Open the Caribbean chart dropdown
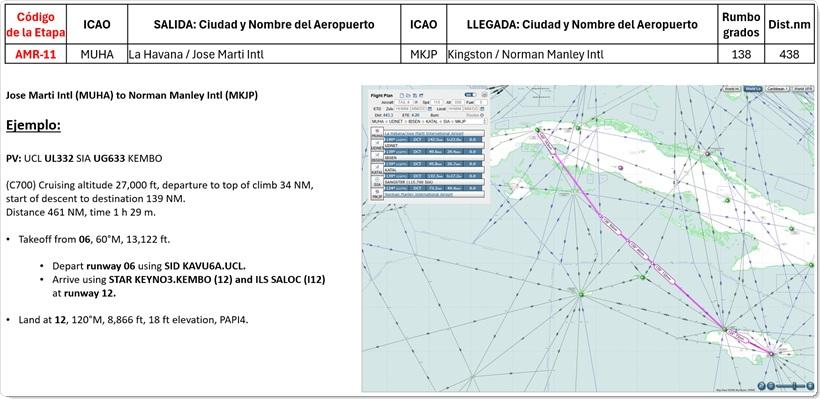This screenshot has height=399, width=820. point(778,89)
